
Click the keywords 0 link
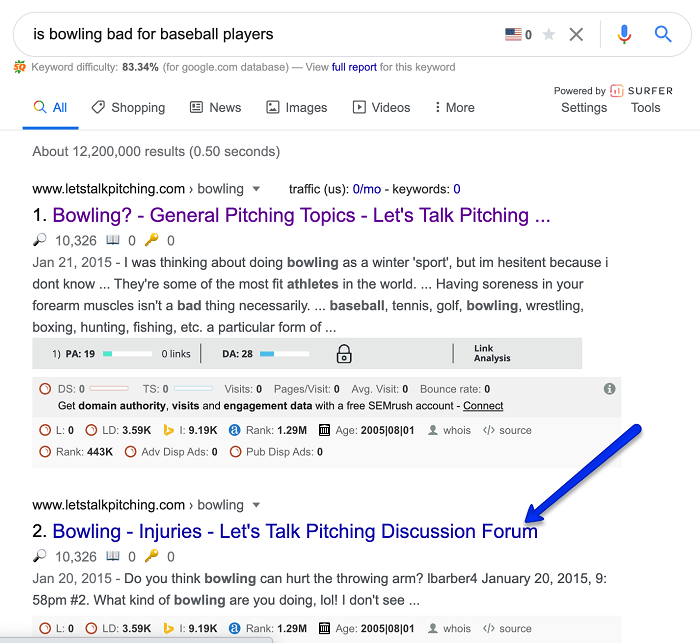457,189
